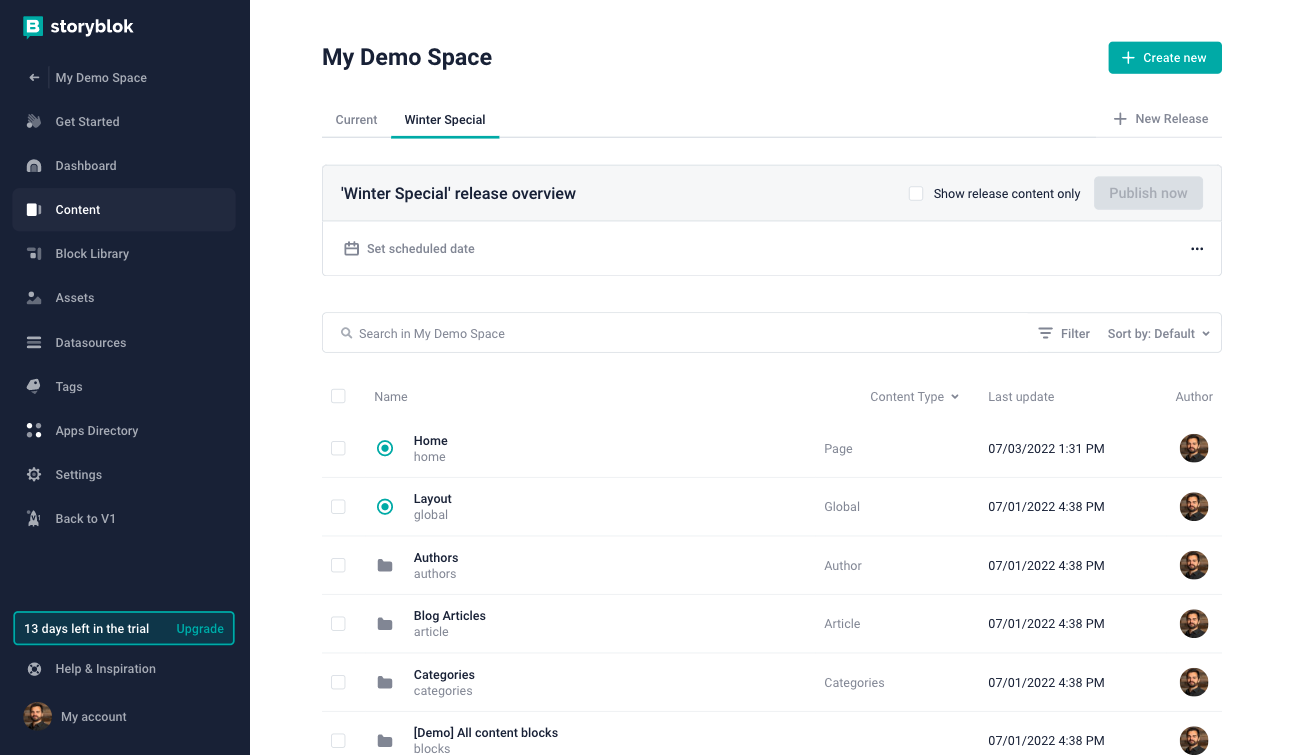Open the Layout story name
The height and width of the screenshot is (755, 1292).
[433, 498]
